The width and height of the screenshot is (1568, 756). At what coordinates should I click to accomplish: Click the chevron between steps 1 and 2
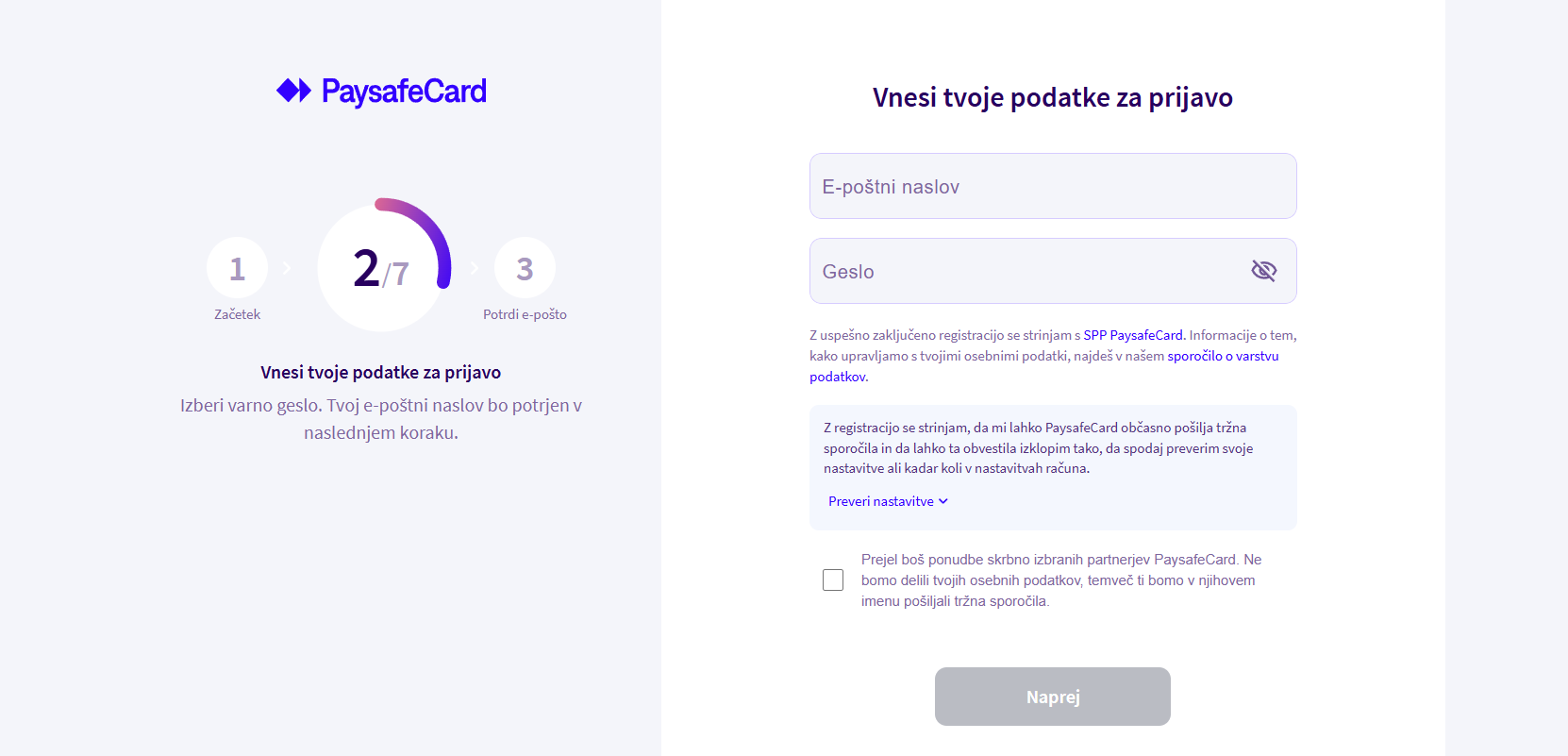287,268
